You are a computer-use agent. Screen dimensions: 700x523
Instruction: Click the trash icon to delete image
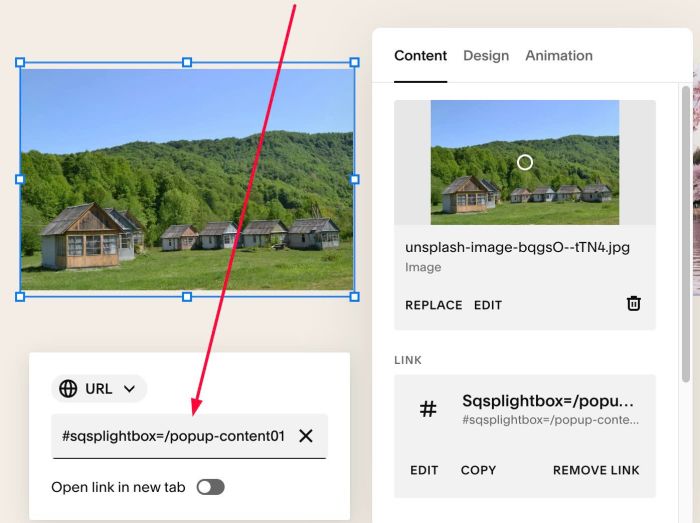633,303
